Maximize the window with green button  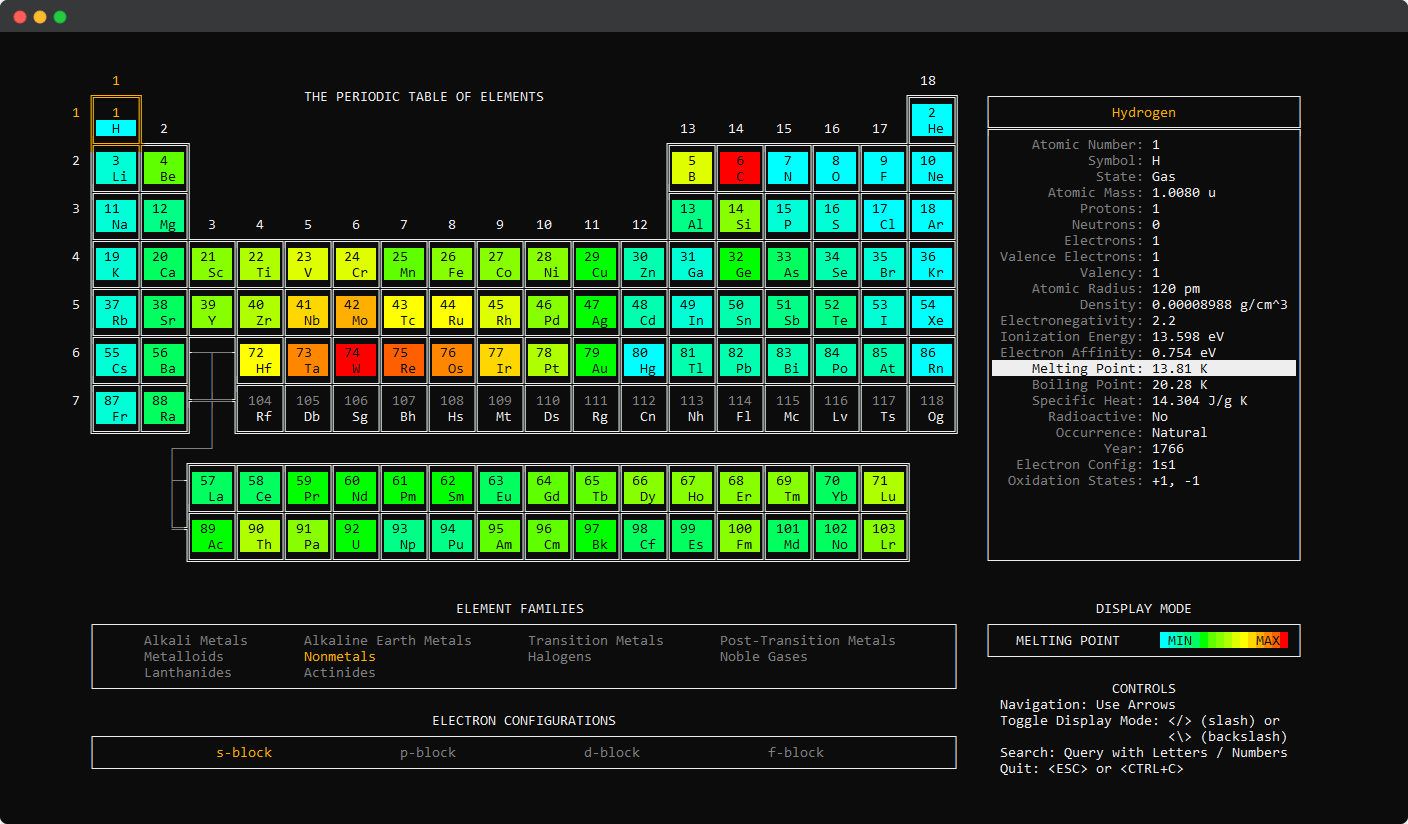[60, 17]
